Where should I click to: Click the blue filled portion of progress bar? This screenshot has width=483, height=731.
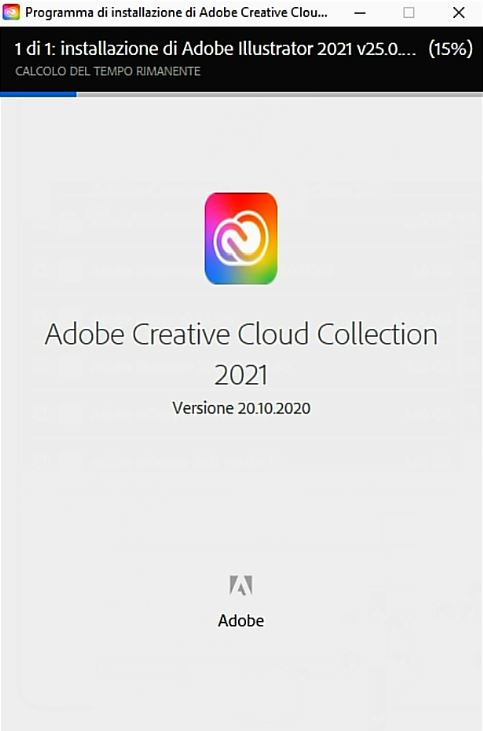[38, 94]
